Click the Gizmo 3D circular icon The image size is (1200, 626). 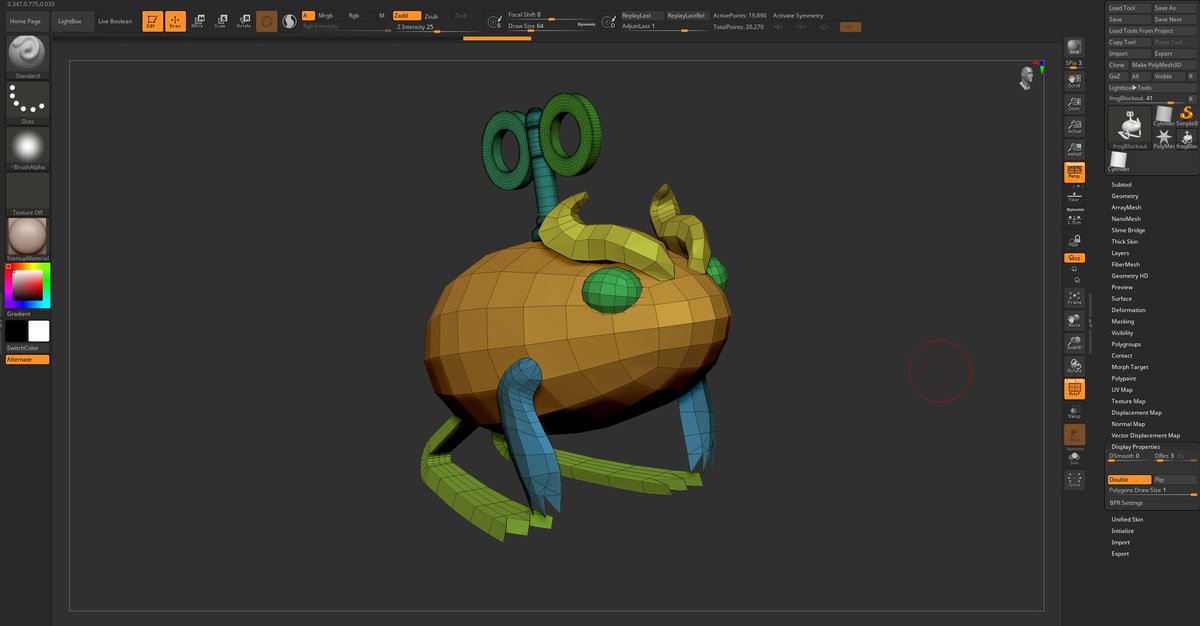pyautogui.click(x=267, y=21)
